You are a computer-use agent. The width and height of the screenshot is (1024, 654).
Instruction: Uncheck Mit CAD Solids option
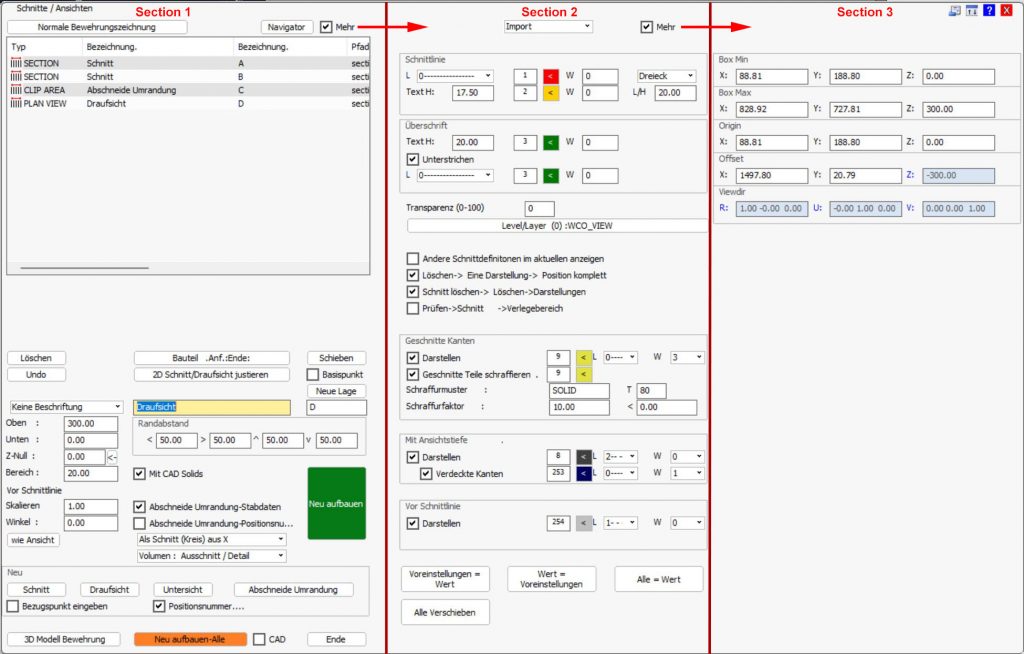click(140, 474)
